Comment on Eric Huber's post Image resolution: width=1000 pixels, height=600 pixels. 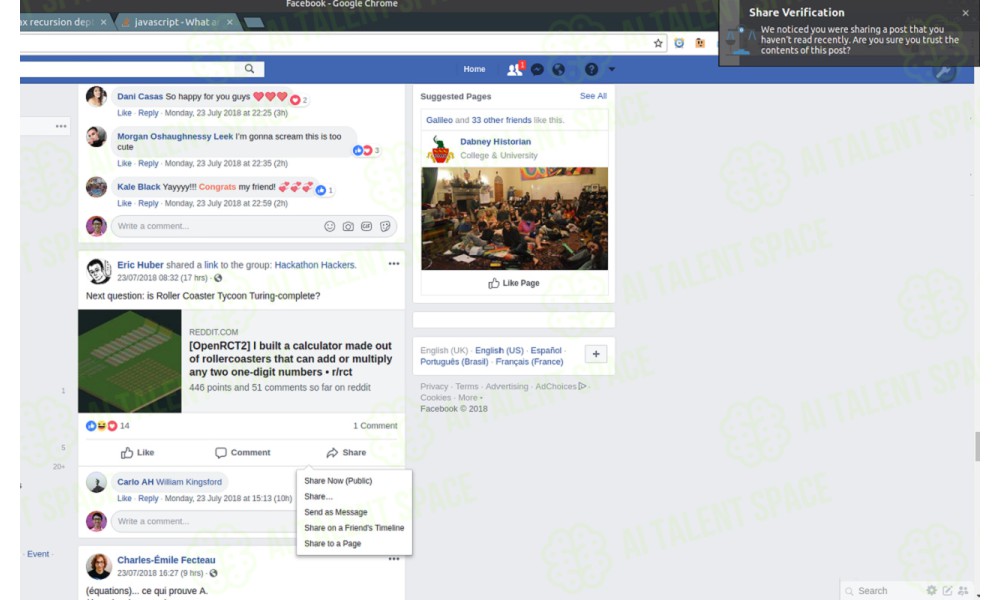click(243, 453)
